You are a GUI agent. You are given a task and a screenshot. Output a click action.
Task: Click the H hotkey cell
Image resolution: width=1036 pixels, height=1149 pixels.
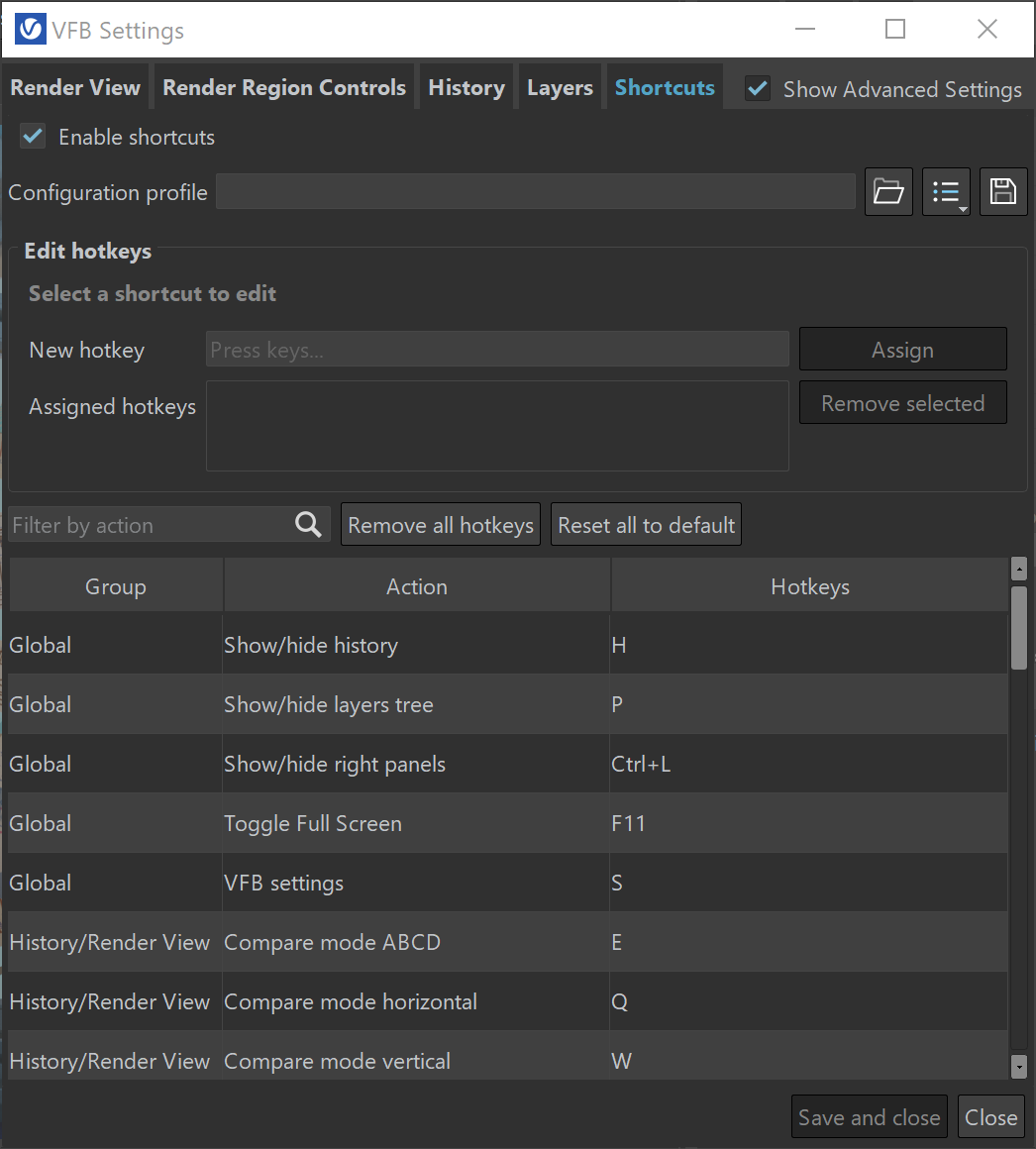pyautogui.click(x=809, y=645)
